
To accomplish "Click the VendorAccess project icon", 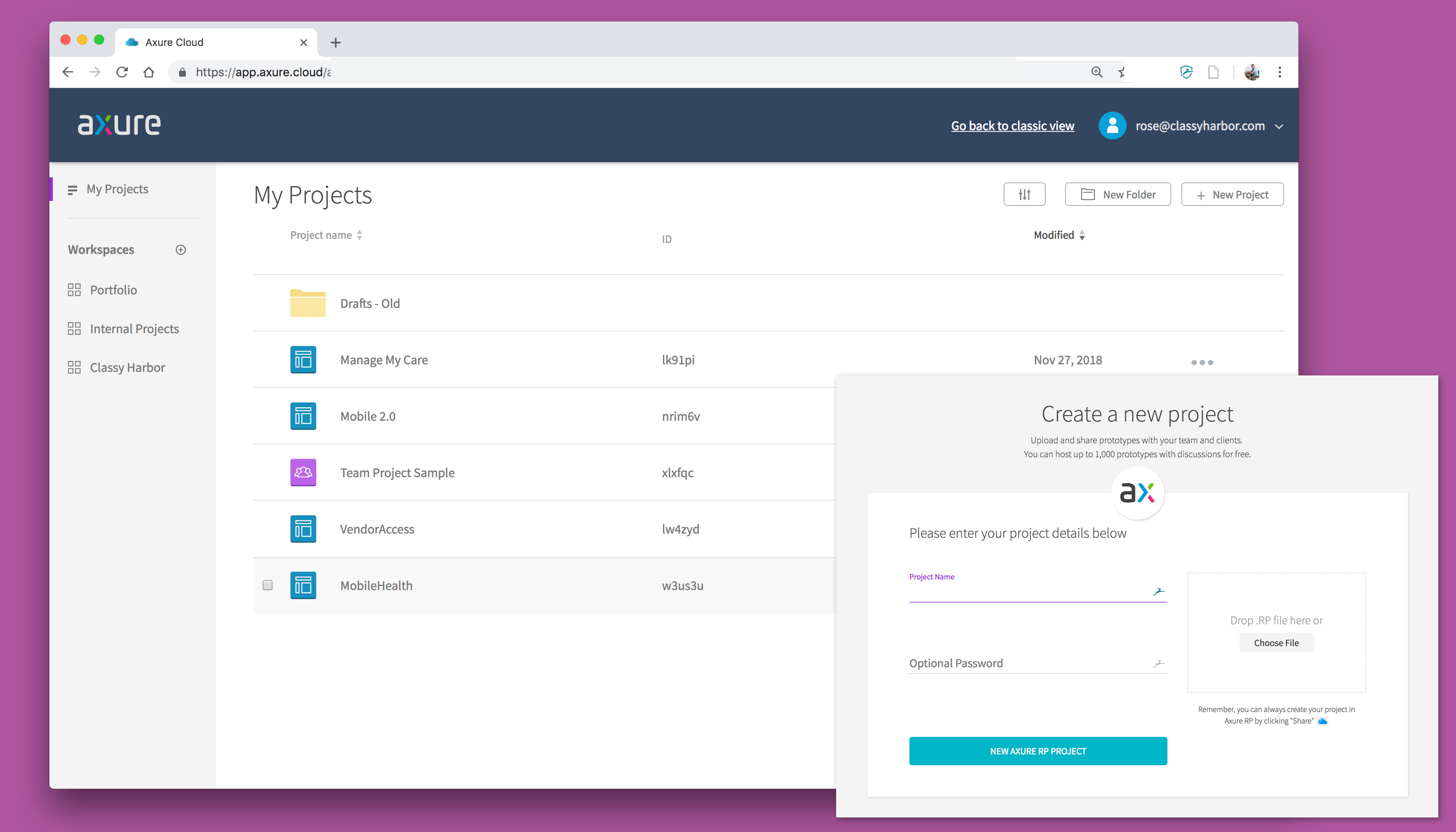I will tap(303, 528).
